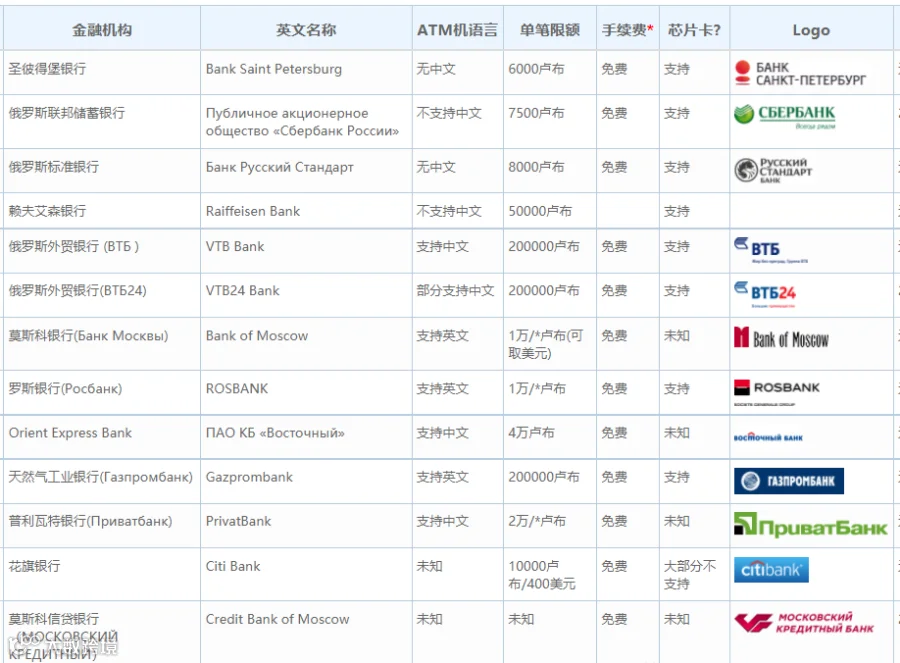
Task: Click the Vostochny bank logo
Action: click(x=768, y=437)
